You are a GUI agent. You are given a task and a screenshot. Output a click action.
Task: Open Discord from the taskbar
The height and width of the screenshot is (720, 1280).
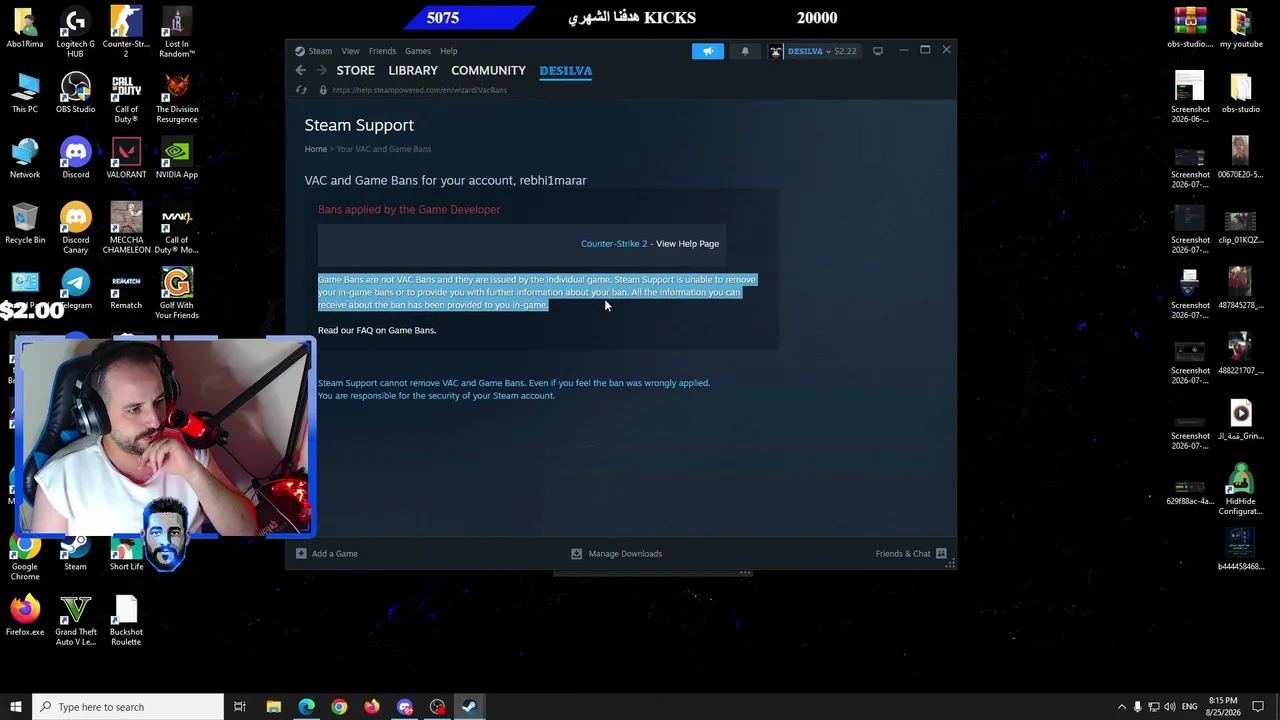pyautogui.click(x=405, y=707)
